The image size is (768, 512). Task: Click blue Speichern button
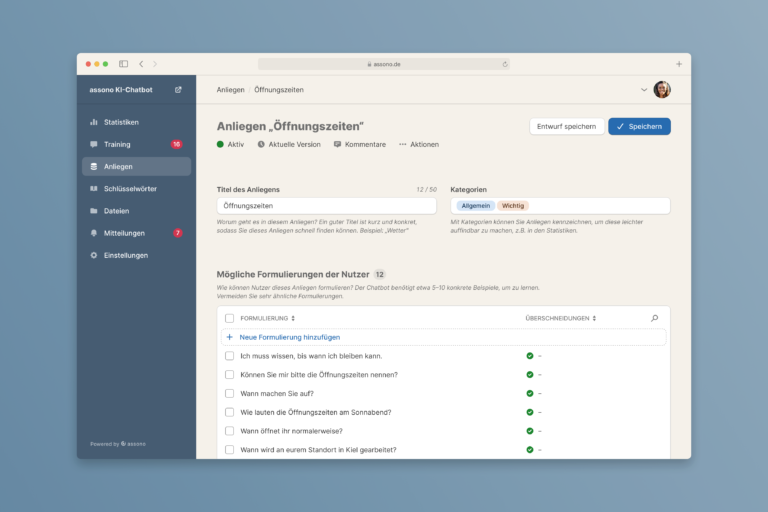pos(639,126)
